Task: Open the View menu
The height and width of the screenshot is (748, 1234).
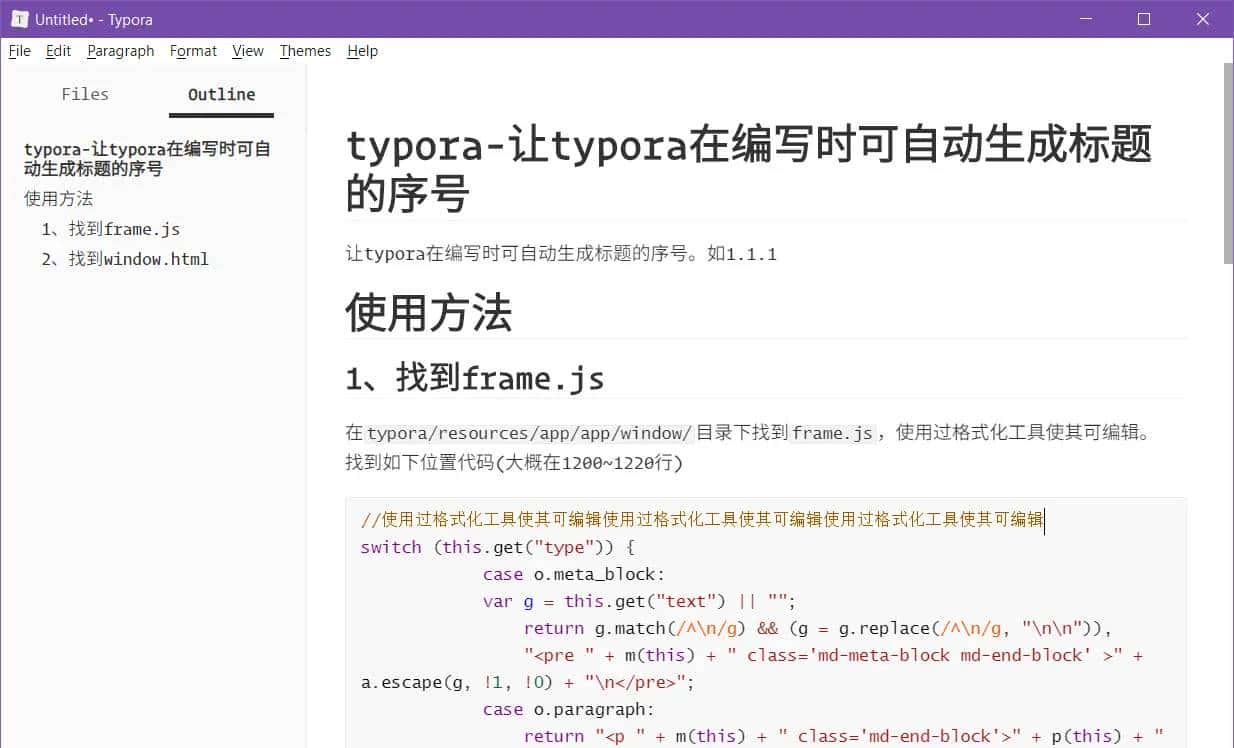Action: pyautogui.click(x=247, y=51)
